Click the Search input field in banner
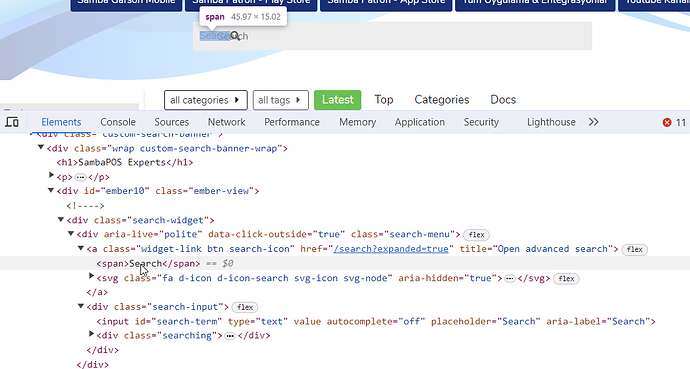Image resolution: width=690 pixels, height=369 pixels. (x=392, y=36)
